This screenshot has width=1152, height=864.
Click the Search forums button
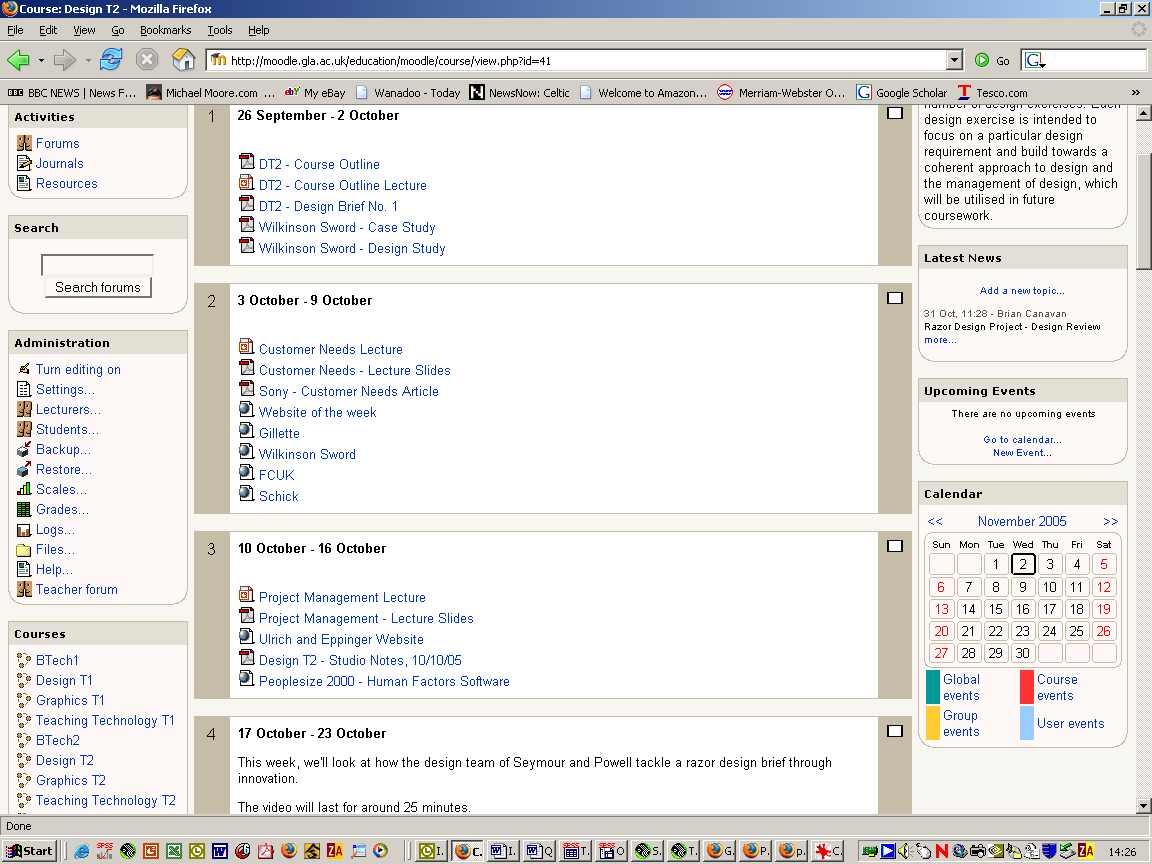pos(98,287)
